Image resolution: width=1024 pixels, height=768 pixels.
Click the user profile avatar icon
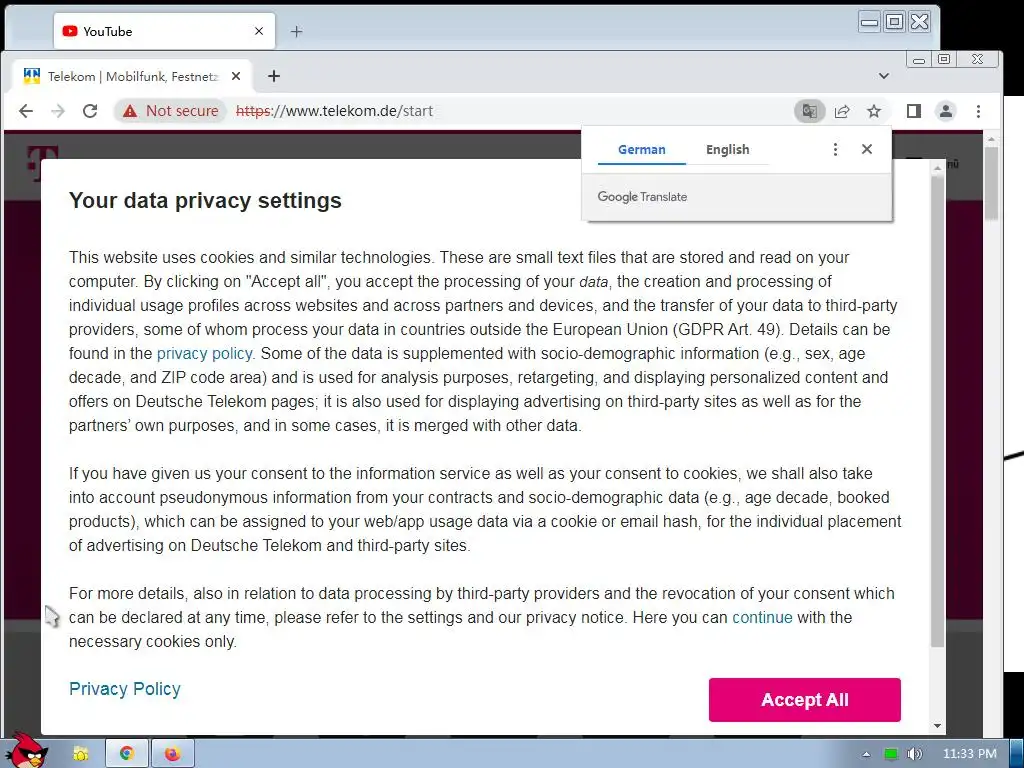click(945, 111)
